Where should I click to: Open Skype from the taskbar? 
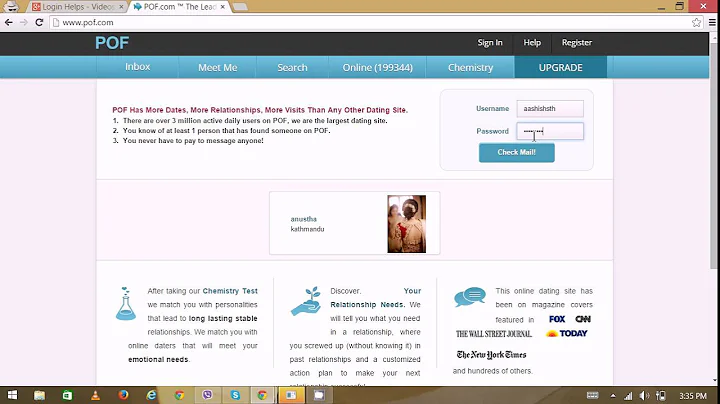(x=235, y=395)
